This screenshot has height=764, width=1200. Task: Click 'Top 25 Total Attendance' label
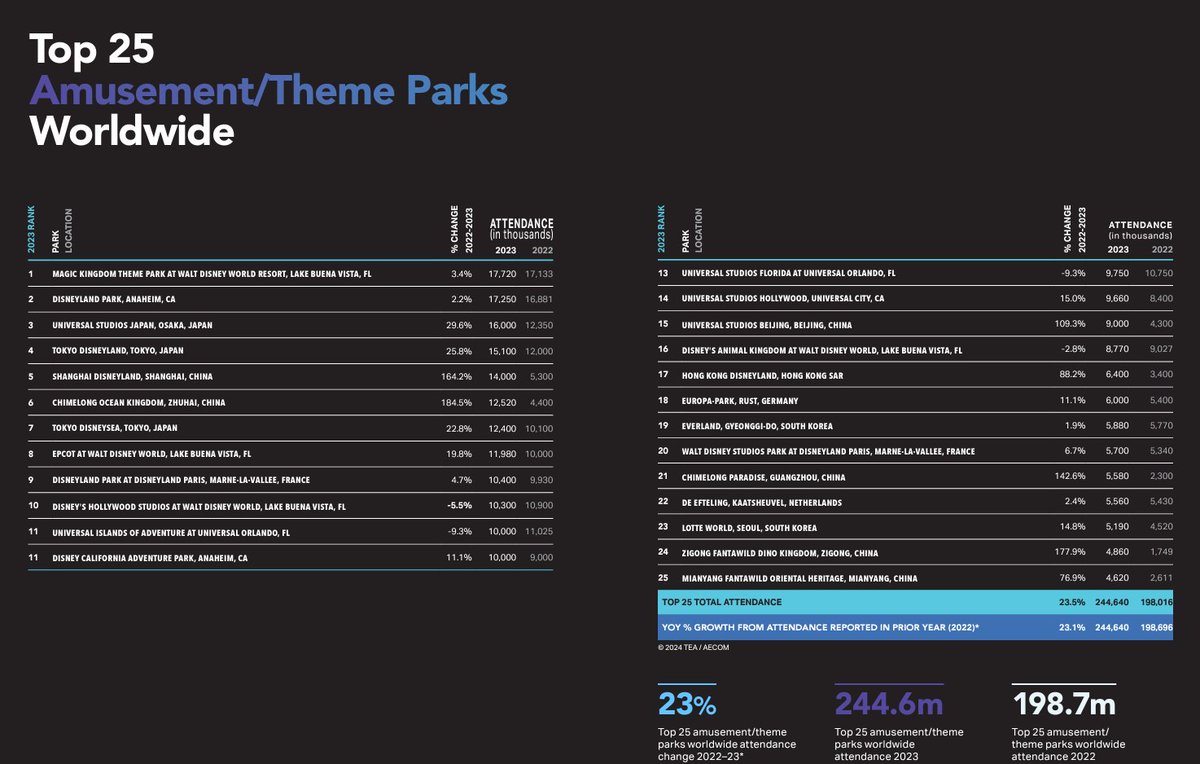pyautogui.click(x=721, y=603)
